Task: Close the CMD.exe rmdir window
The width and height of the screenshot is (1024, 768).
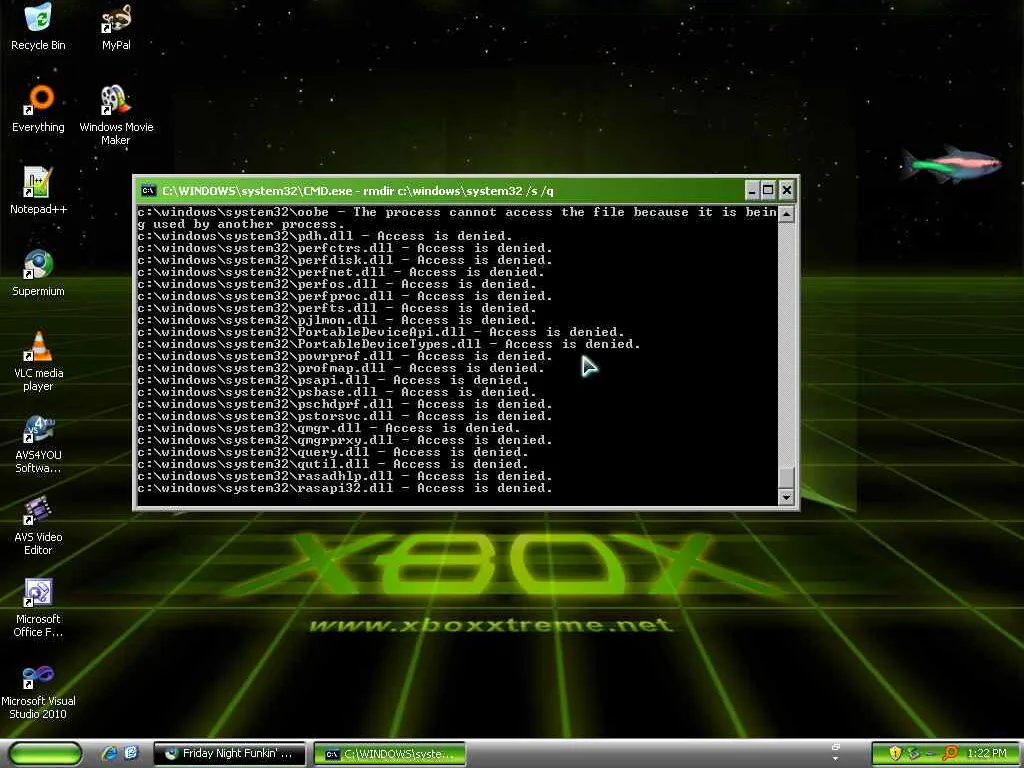Action: coord(787,191)
